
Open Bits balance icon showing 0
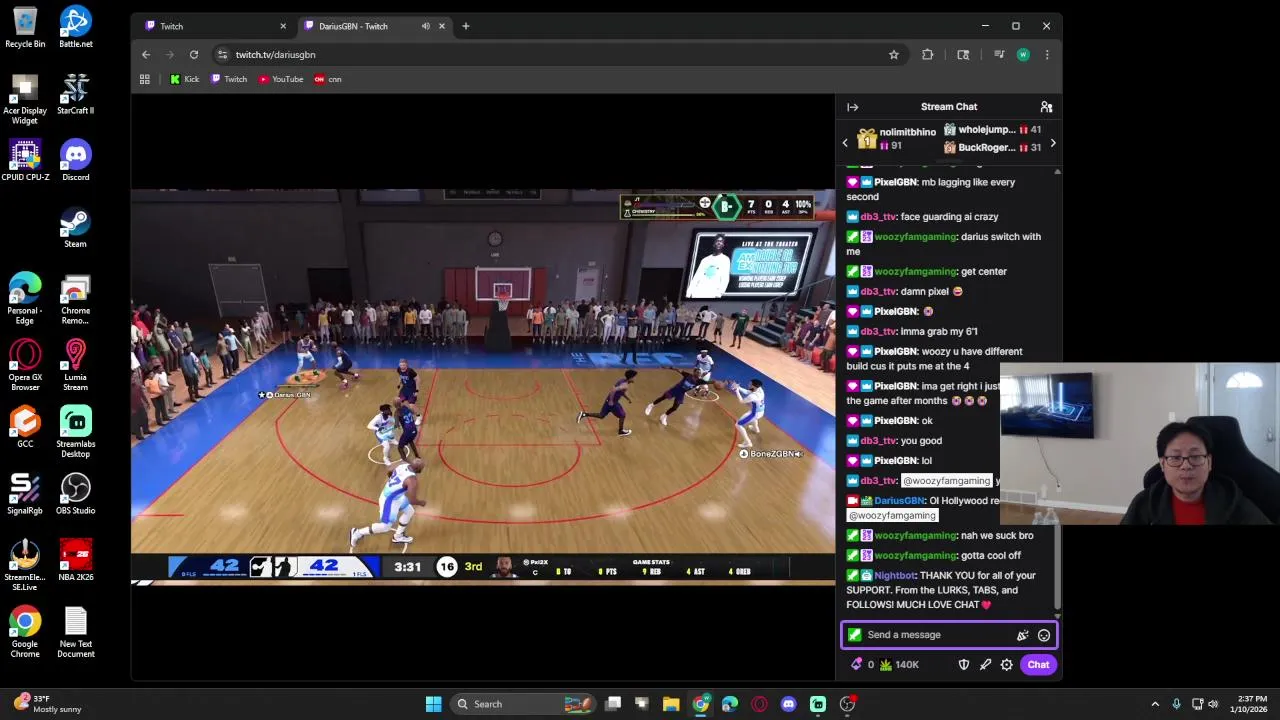click(862, 665)
